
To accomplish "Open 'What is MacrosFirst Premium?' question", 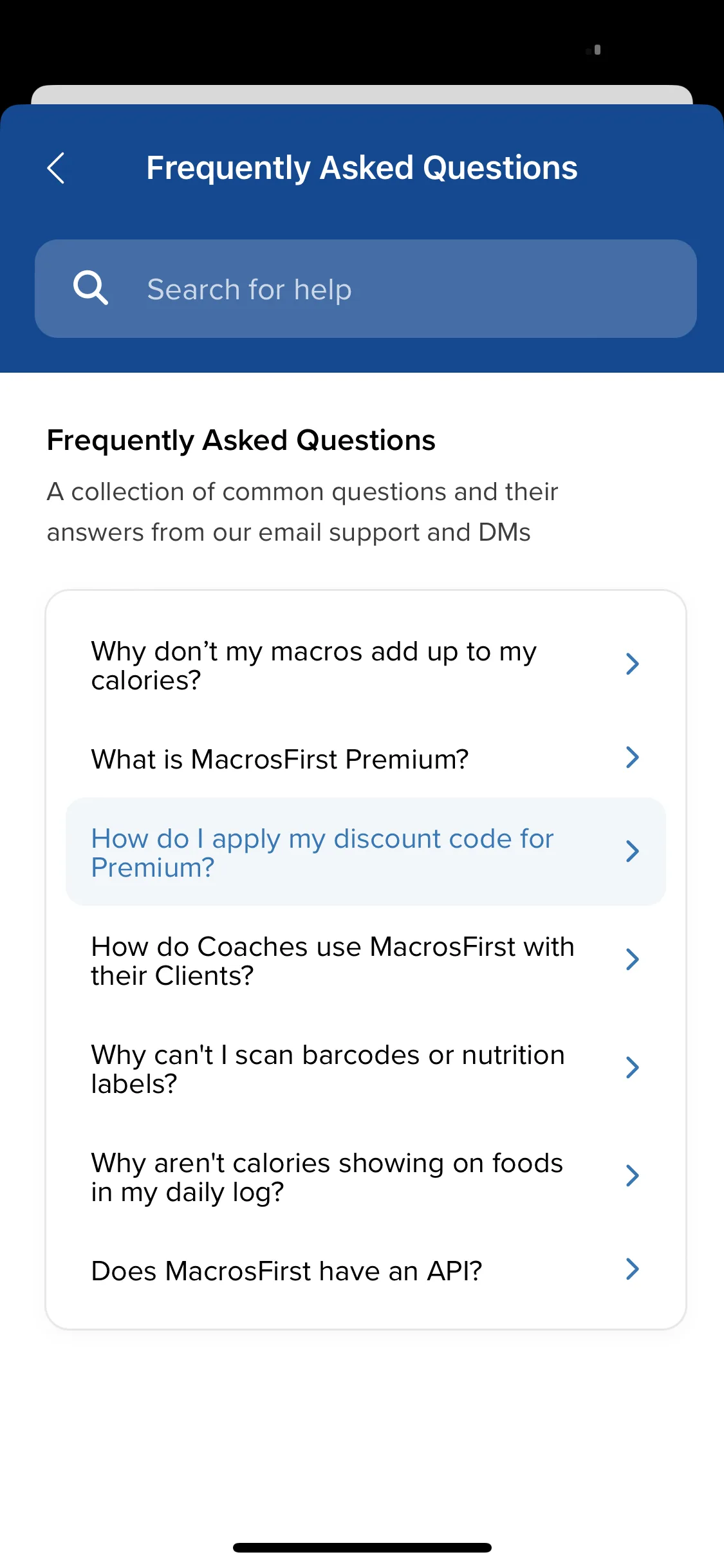I will click(x=366, y=759).
